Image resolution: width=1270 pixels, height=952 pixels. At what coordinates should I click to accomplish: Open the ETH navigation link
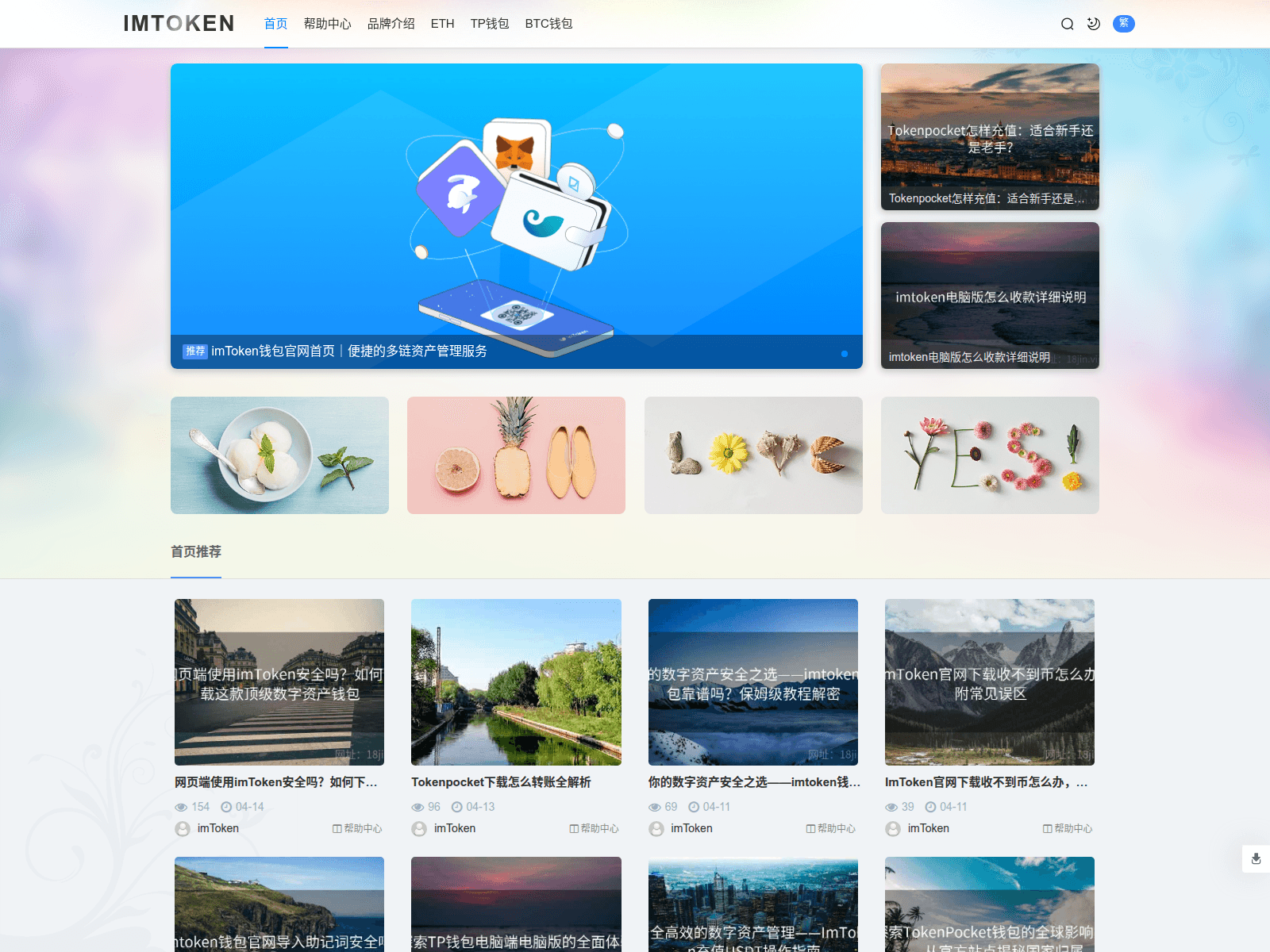point(442,24)
